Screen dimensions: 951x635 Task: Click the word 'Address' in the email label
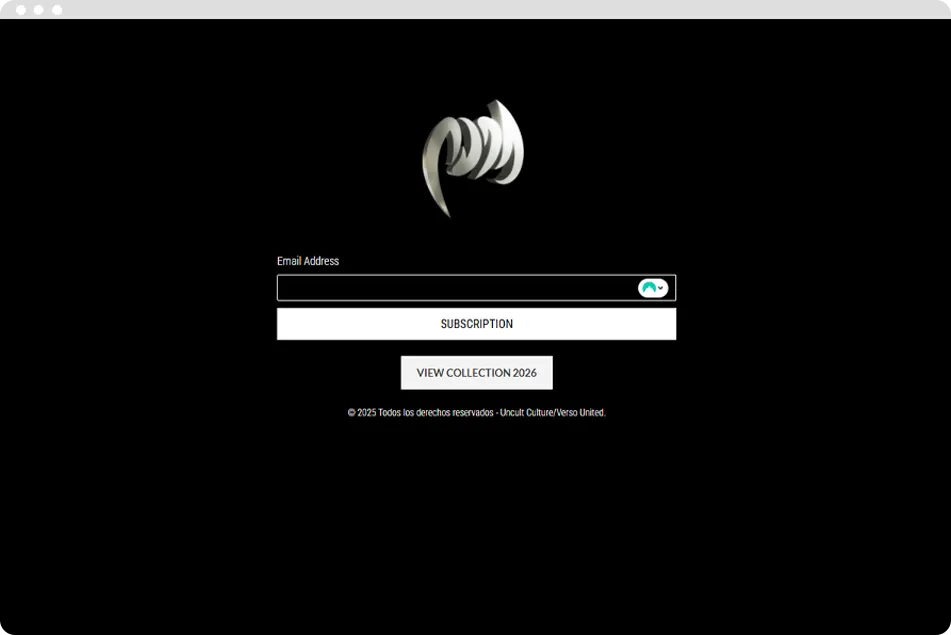pyautogui.click(x=321, y=261)
